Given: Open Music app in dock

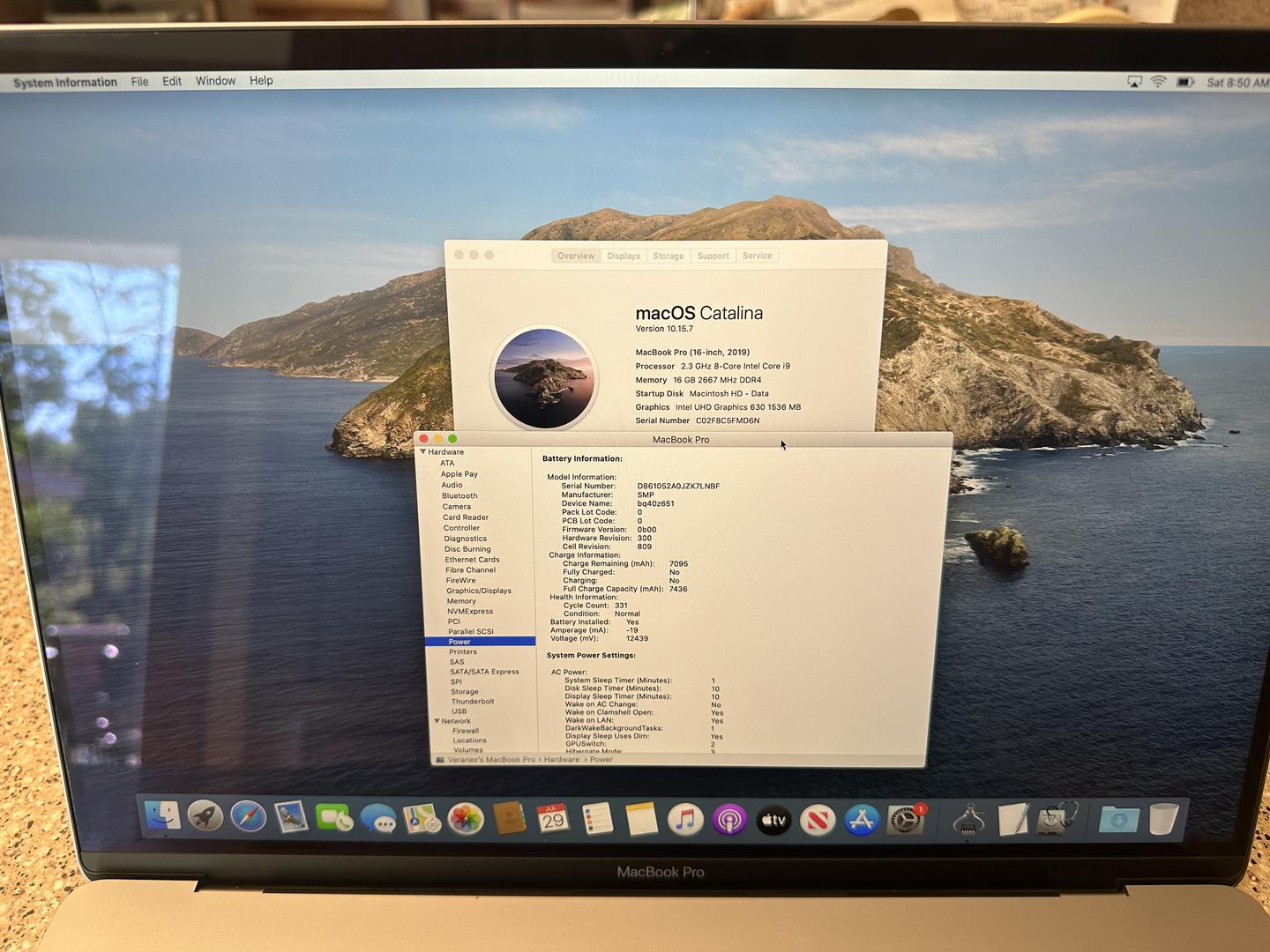Looking at the screenshot, I should pos(685,820).
